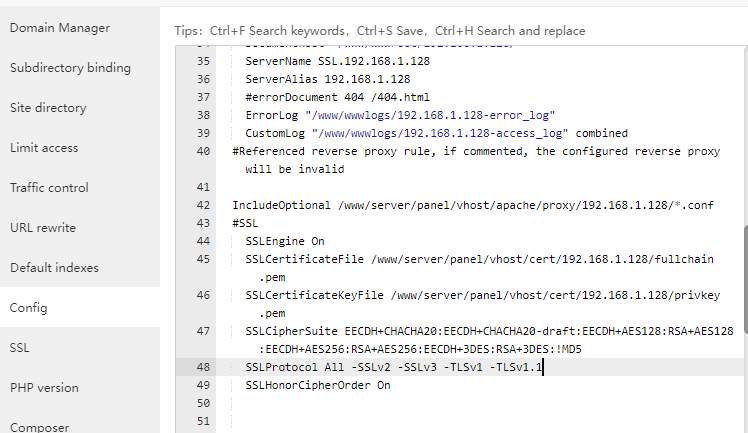Place cursor on ServerName line
Image resolution: width=748 pixels, height=433 pixels.
point(336,61)
